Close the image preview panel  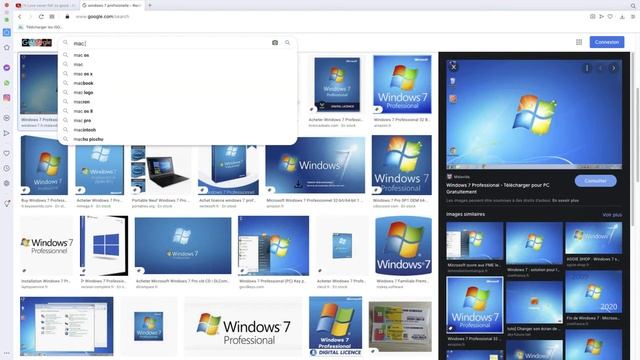point(453,67)
